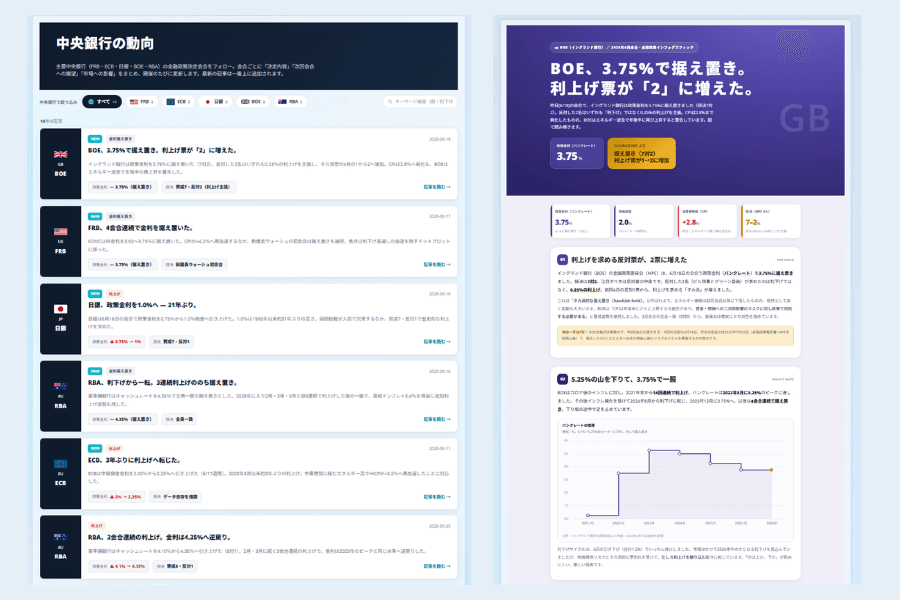Click BOE card's 3.75%(据え置き) rate chip
Screen dimensions: 900x600
tap(122, 187)
